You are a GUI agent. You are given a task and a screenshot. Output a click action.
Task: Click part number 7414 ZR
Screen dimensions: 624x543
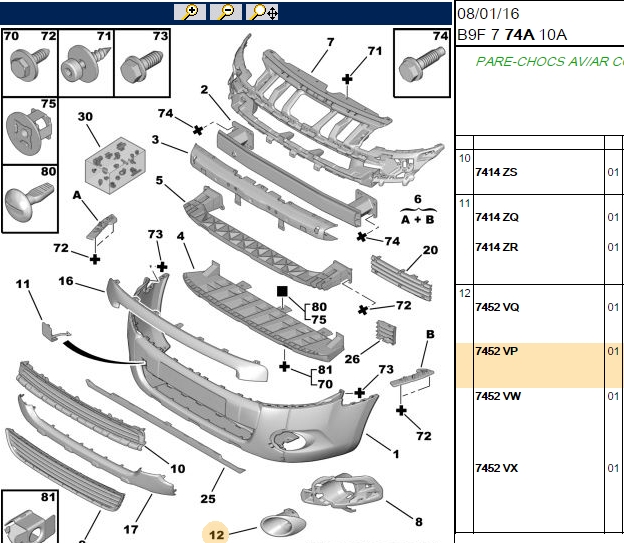497,247
